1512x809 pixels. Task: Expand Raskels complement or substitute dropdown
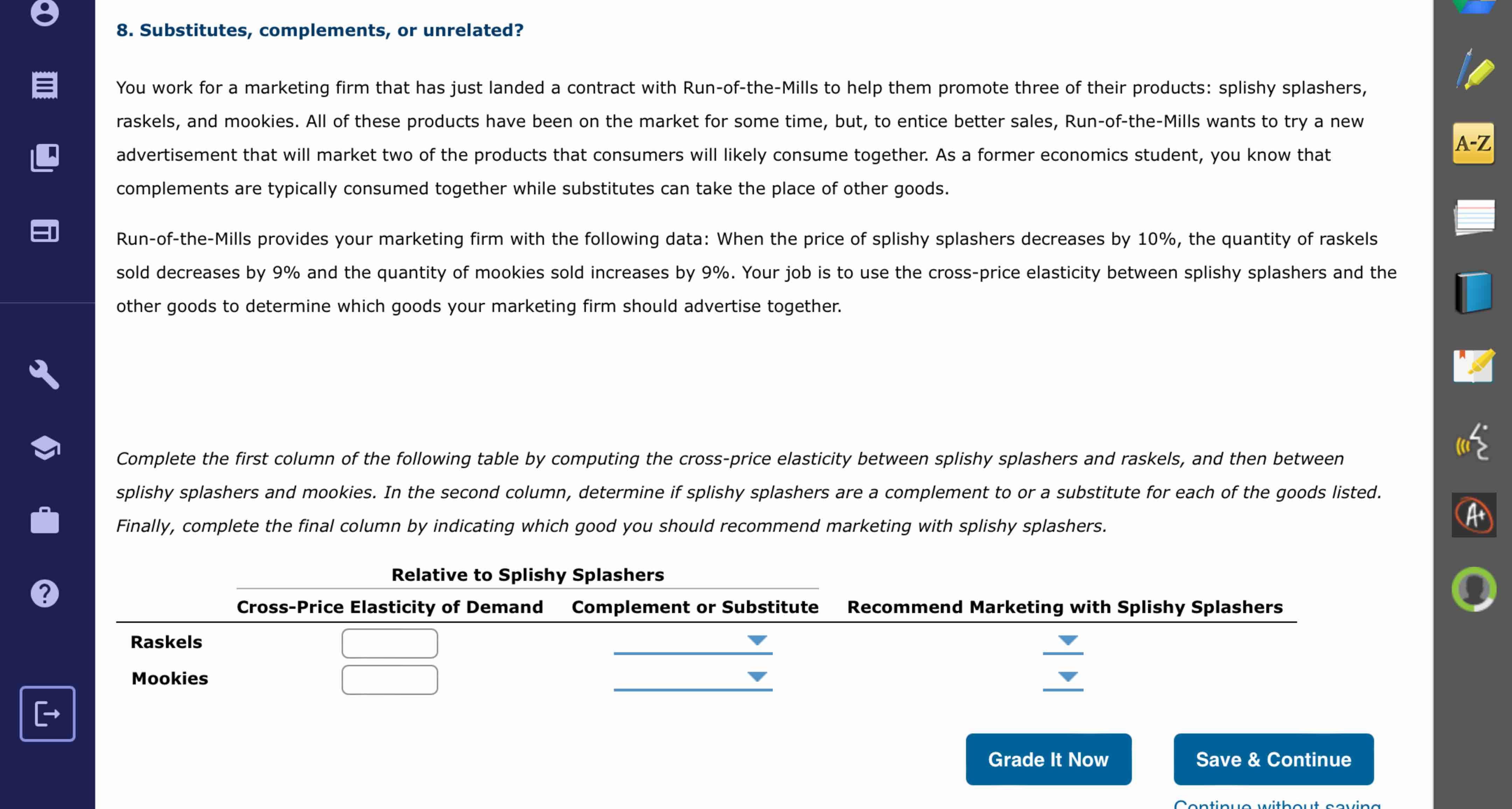point(693,642)
